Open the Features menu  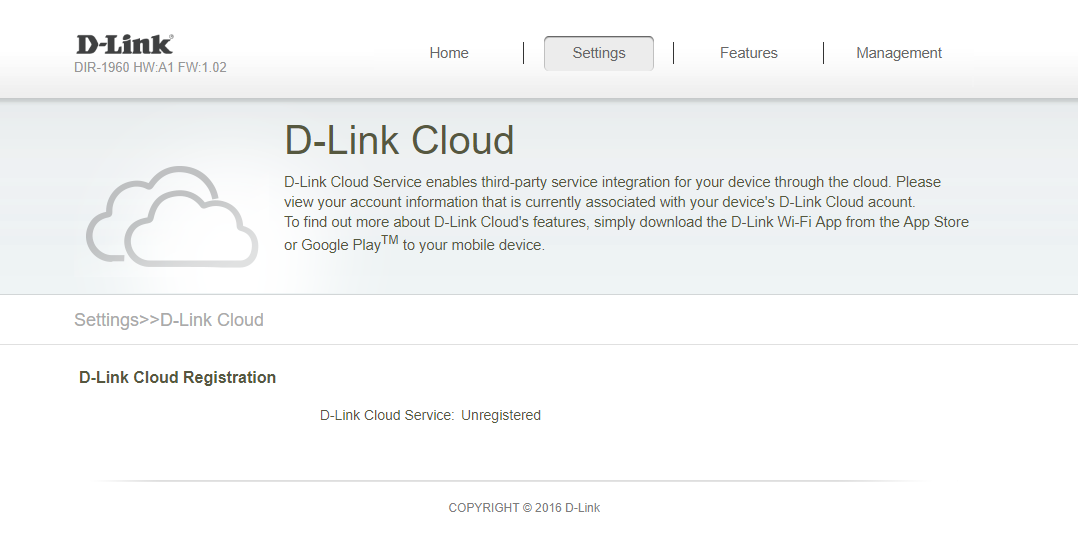pos(749,53)
